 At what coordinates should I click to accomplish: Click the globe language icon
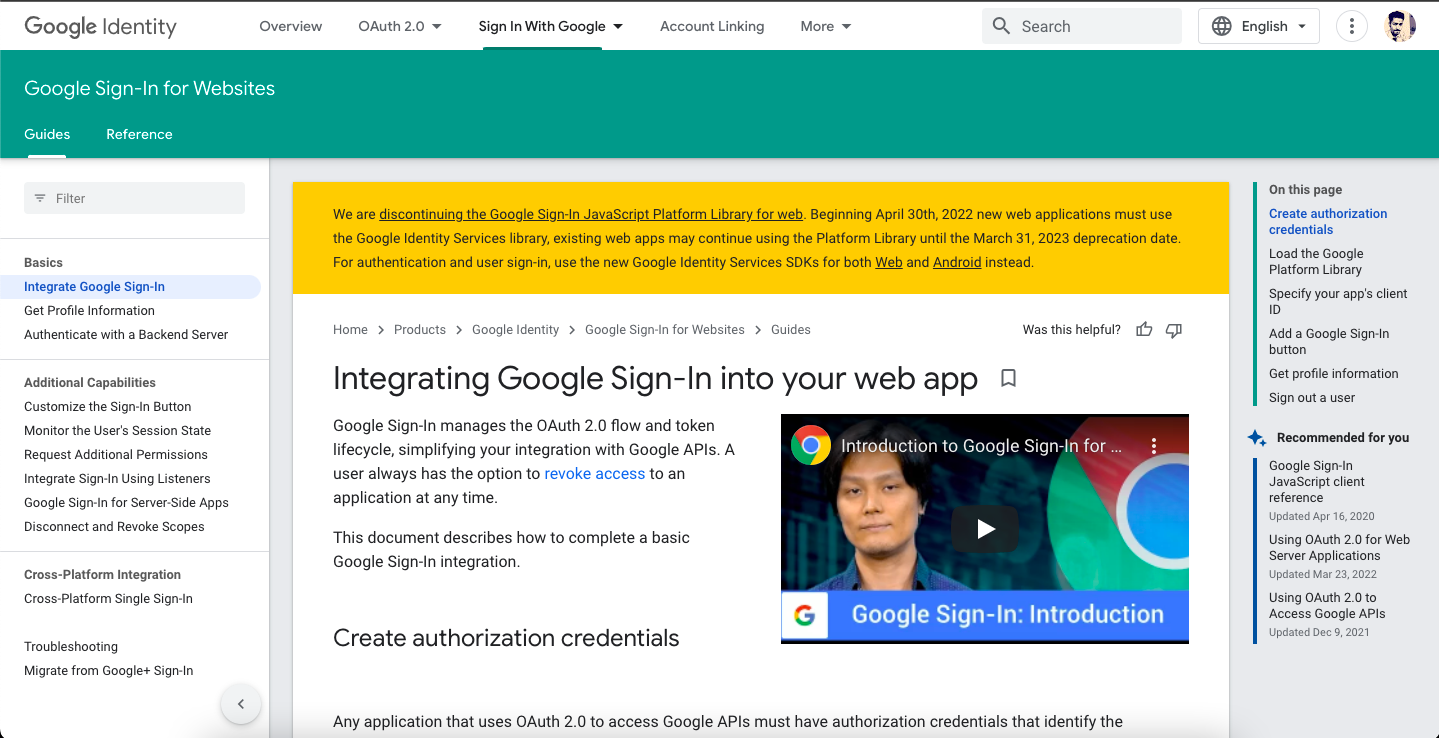(1221, 27)
